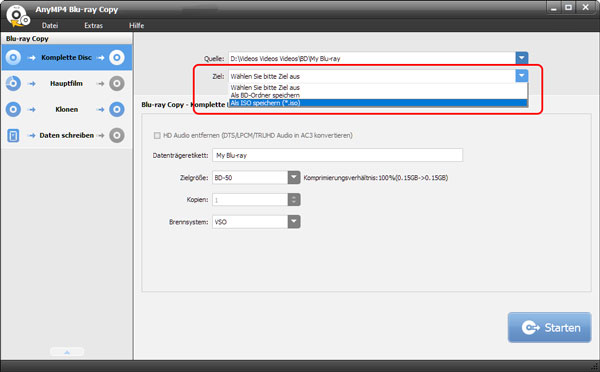Click the Starten button

click(549, 328)
